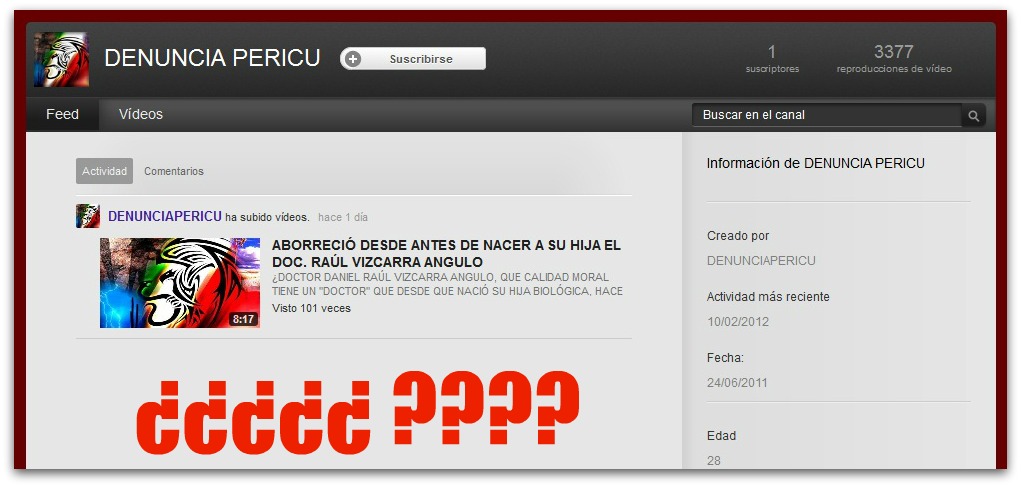Open the video title 'ABORRECIÓ DESDE ANTES DE NACER'
This screenshot has width=1021, height=487.
[x=446, y=253]
